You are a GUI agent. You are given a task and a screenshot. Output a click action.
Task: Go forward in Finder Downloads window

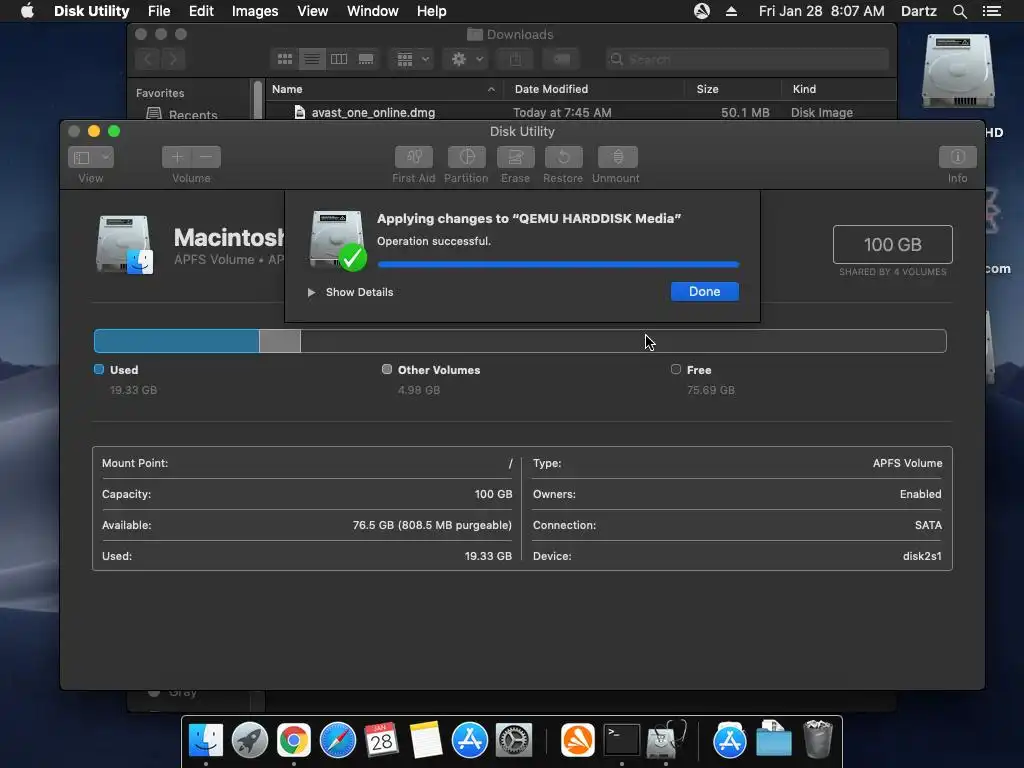point(173,59)
